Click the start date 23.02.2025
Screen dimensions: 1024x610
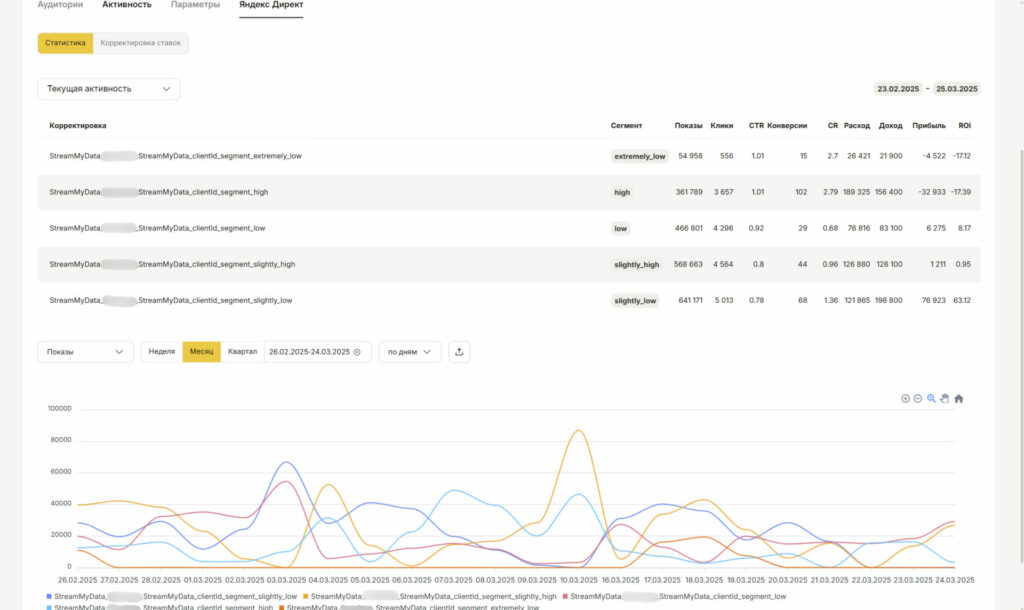click(898, 89)
